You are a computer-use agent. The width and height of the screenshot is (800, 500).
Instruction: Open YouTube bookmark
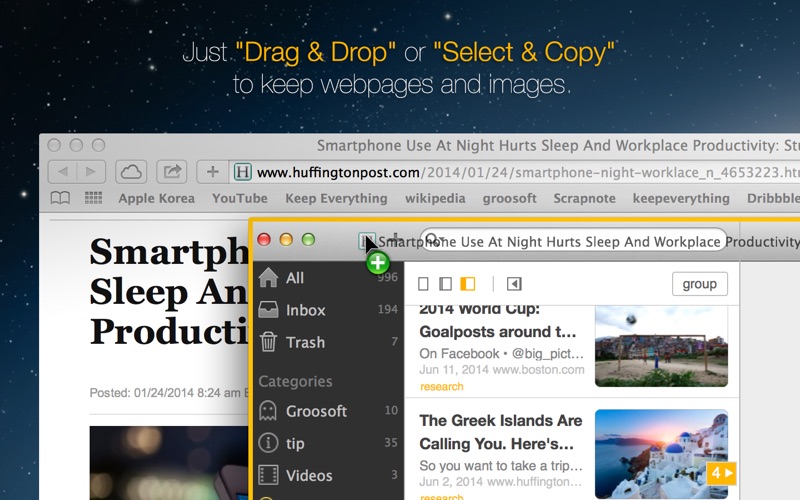coord(240,198)
